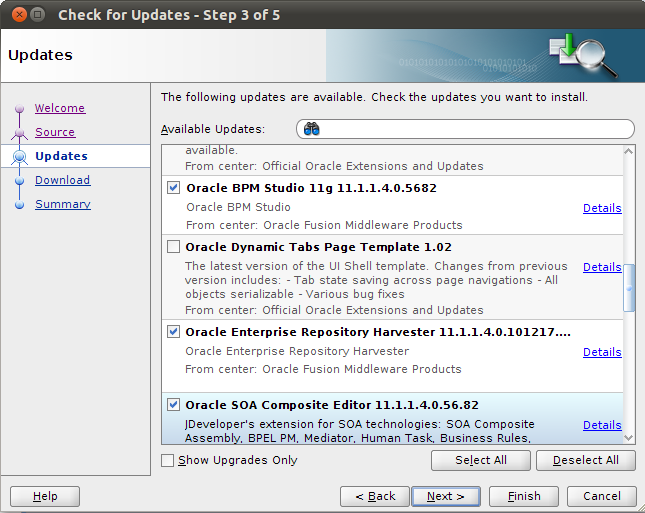The width and height of the screenshot is (645, 513).
Task: Uncheck Oracle BPM Studio 11g update
Action: 174,188
